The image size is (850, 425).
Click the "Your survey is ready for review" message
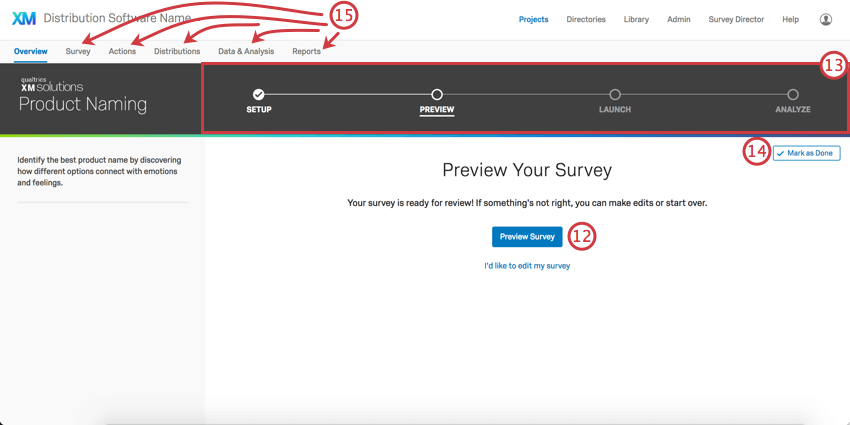click(x=527, y=204)
